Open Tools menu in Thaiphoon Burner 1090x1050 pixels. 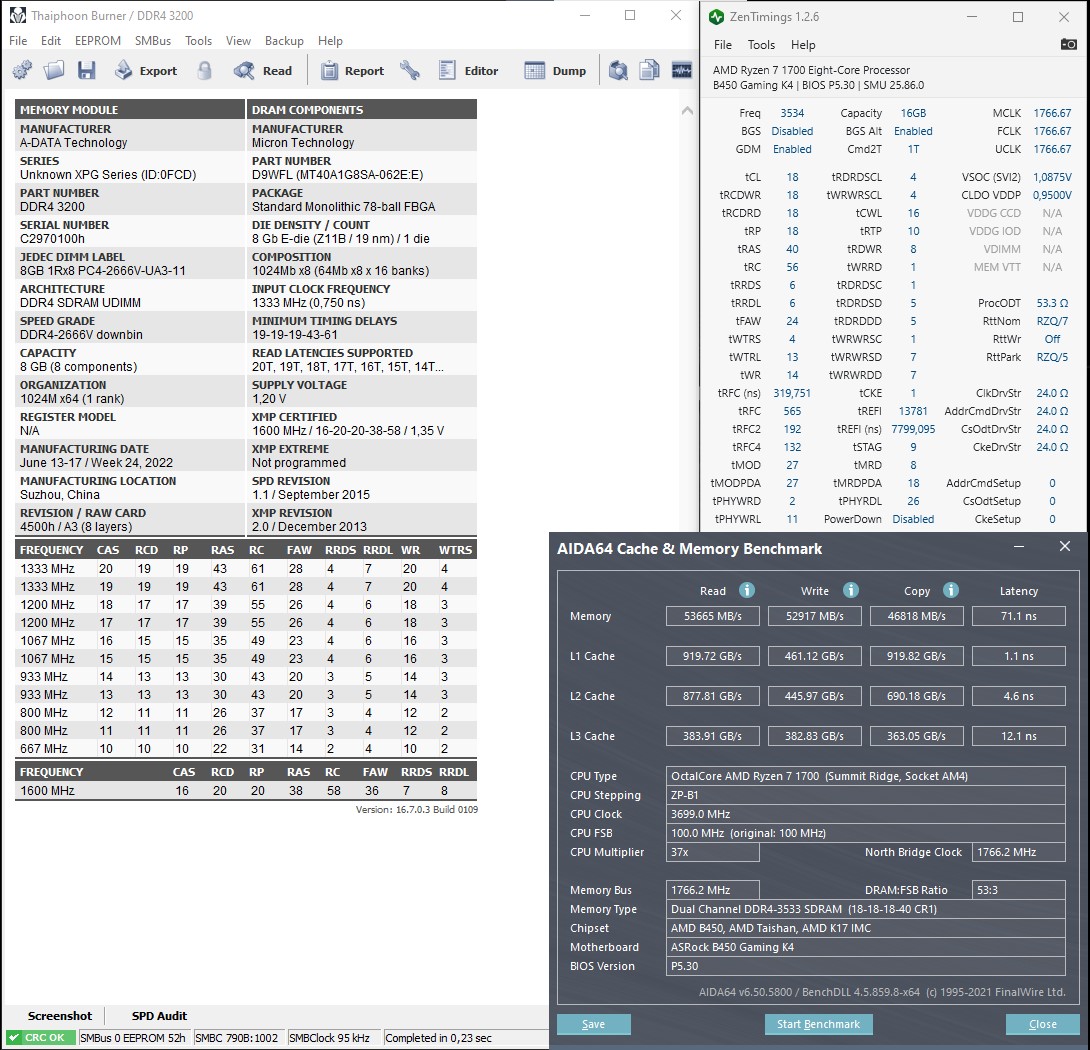point(198,40)
